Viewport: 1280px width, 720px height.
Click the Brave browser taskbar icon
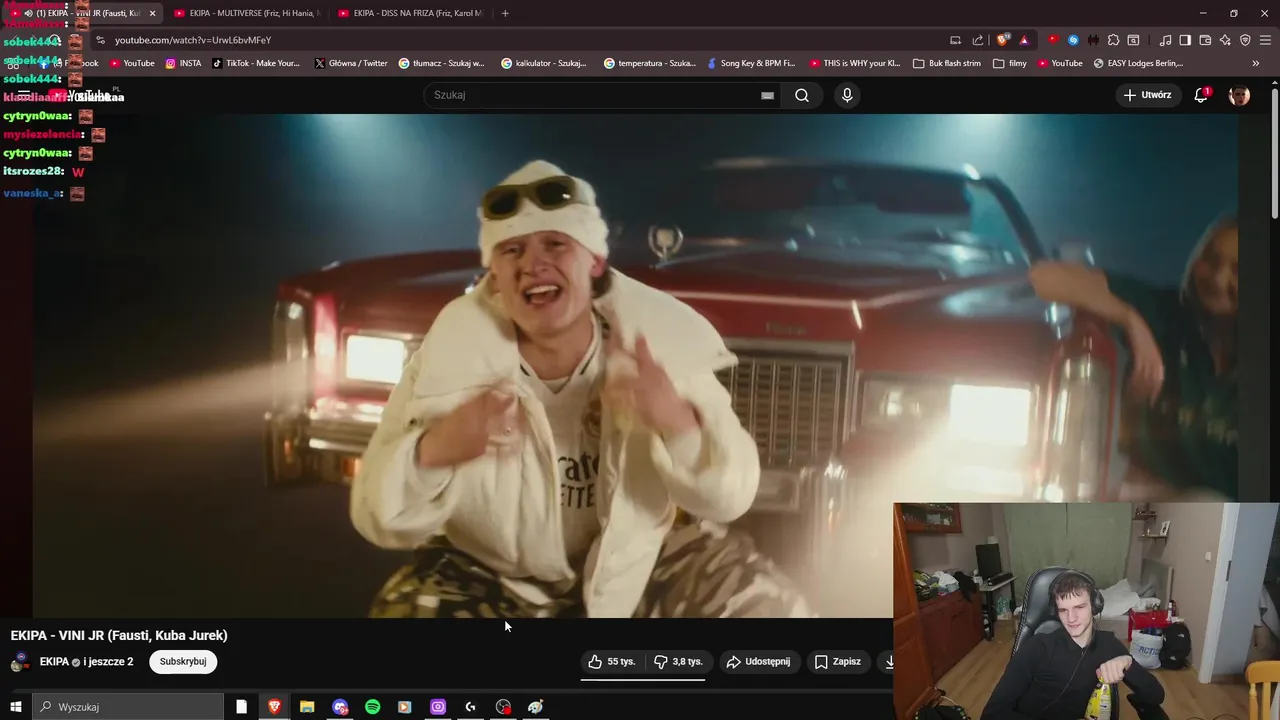(274, 707)
